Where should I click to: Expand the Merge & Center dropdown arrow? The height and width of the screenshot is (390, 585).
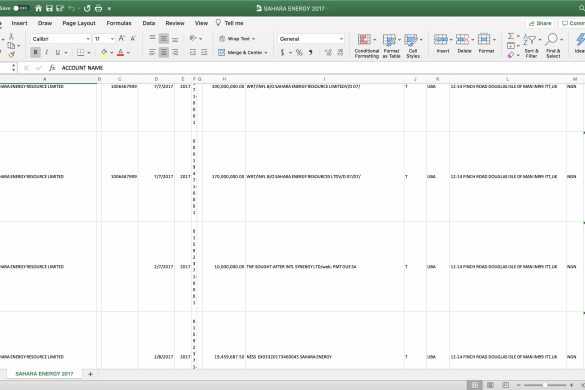266,53
